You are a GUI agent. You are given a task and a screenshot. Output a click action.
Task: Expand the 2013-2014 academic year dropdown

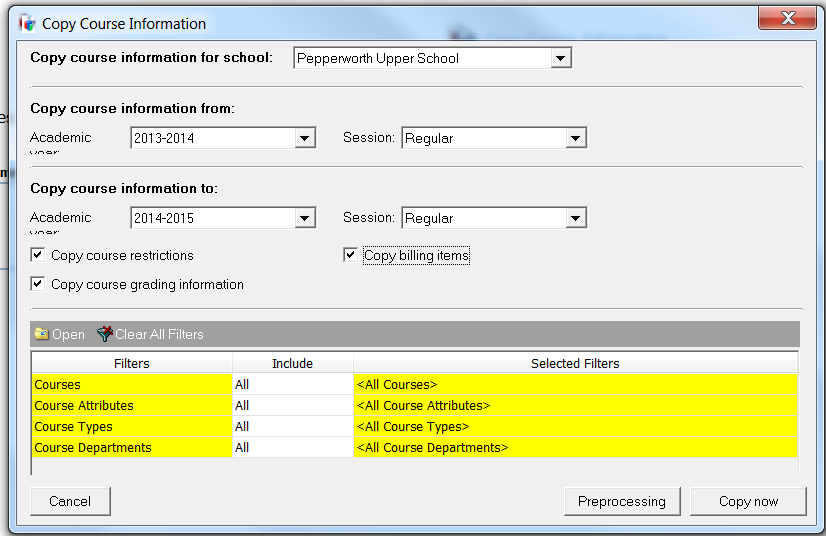click(304, 138)
